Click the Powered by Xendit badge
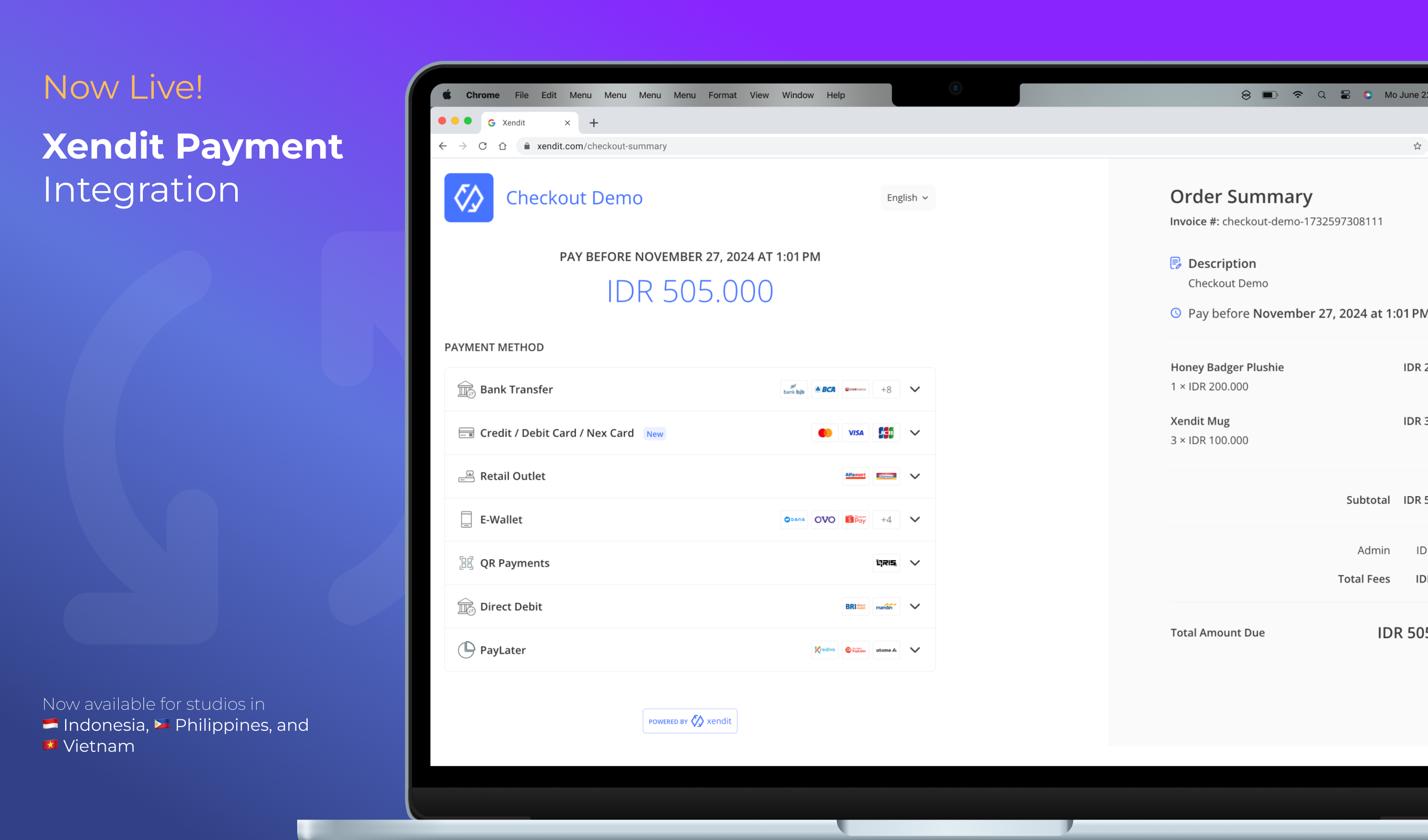 (x=690, y=721)
